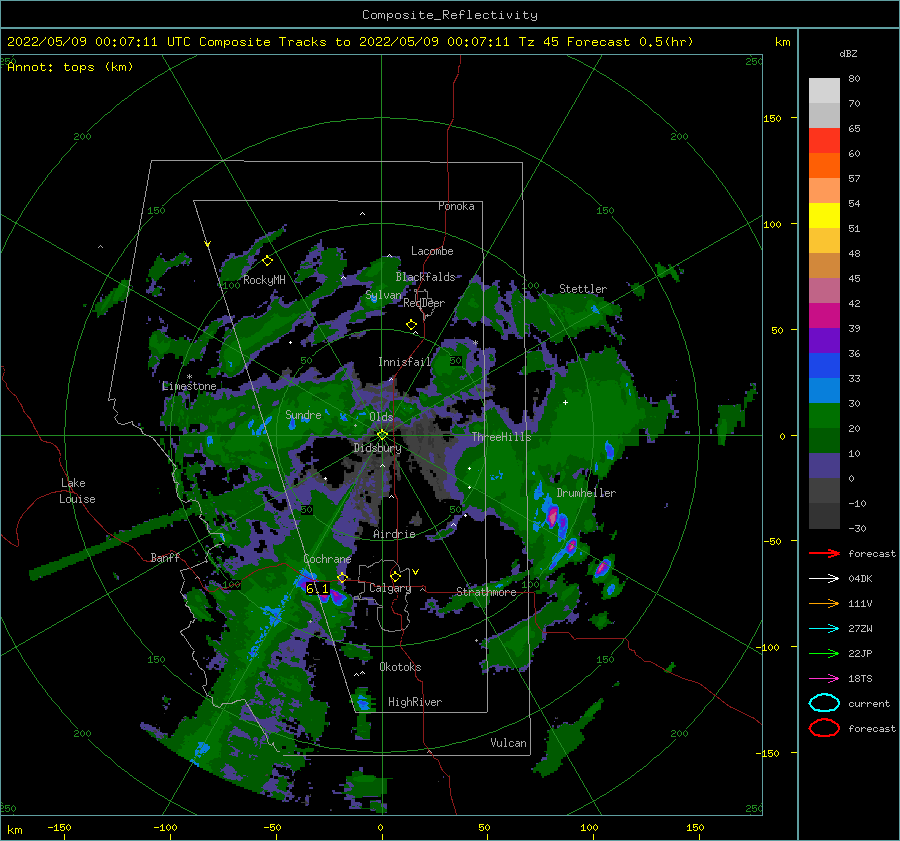Viewport: 900px width, 841px height.
Task: Pick the red 60-65 dBZ swatch
Action: (x=824, y=140)
